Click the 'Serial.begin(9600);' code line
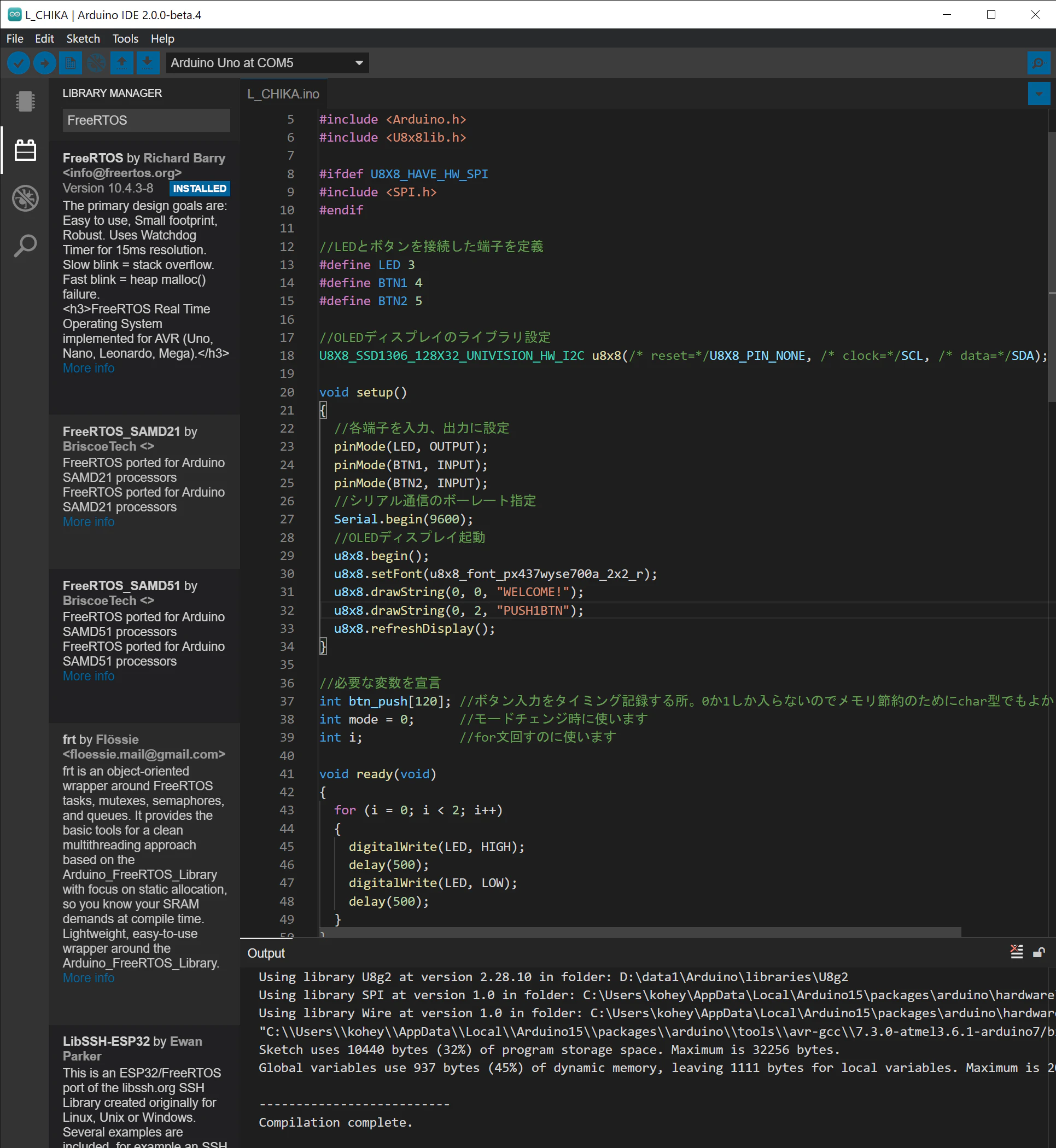The width and height of the screenshot is (1056, 1148). 404,520
